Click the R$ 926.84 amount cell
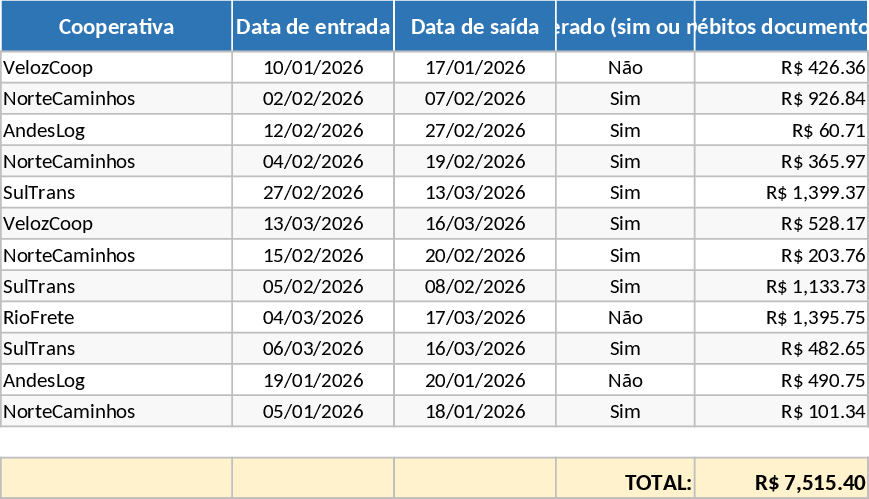Screen dimensions: 869x499 coord(781,99)
